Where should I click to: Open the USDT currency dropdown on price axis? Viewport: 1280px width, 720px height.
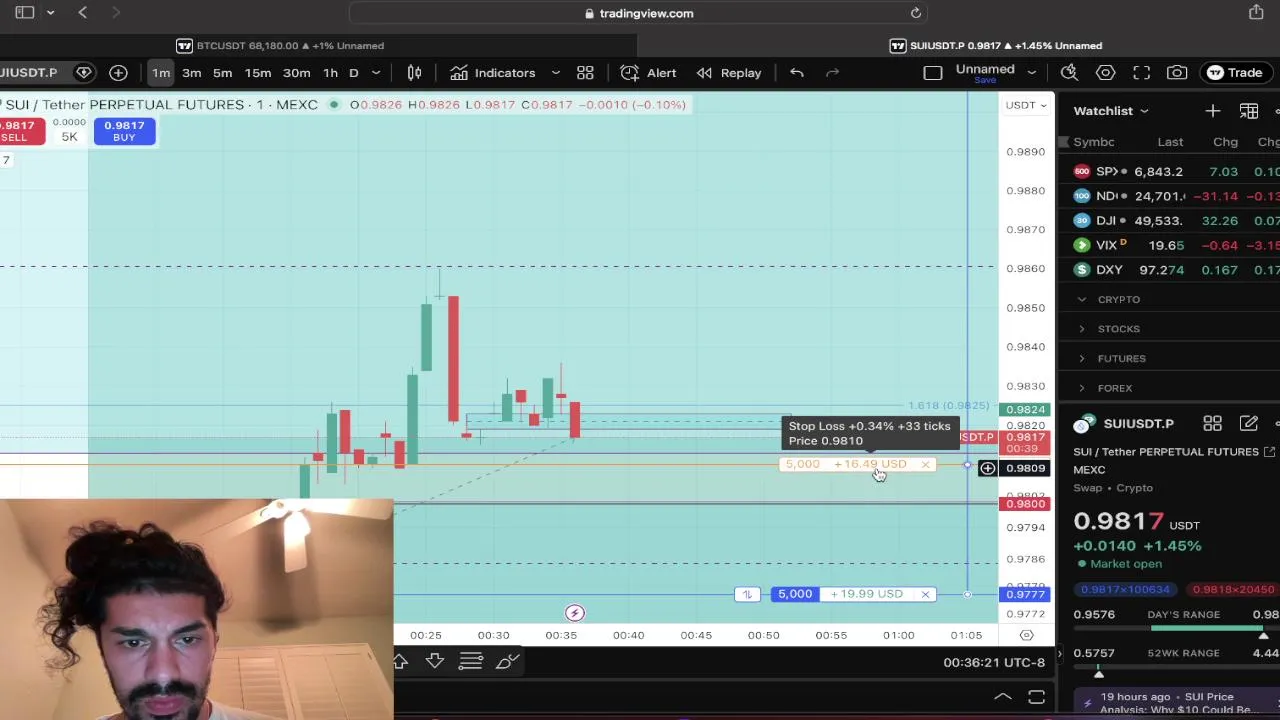click(1027, 105)
